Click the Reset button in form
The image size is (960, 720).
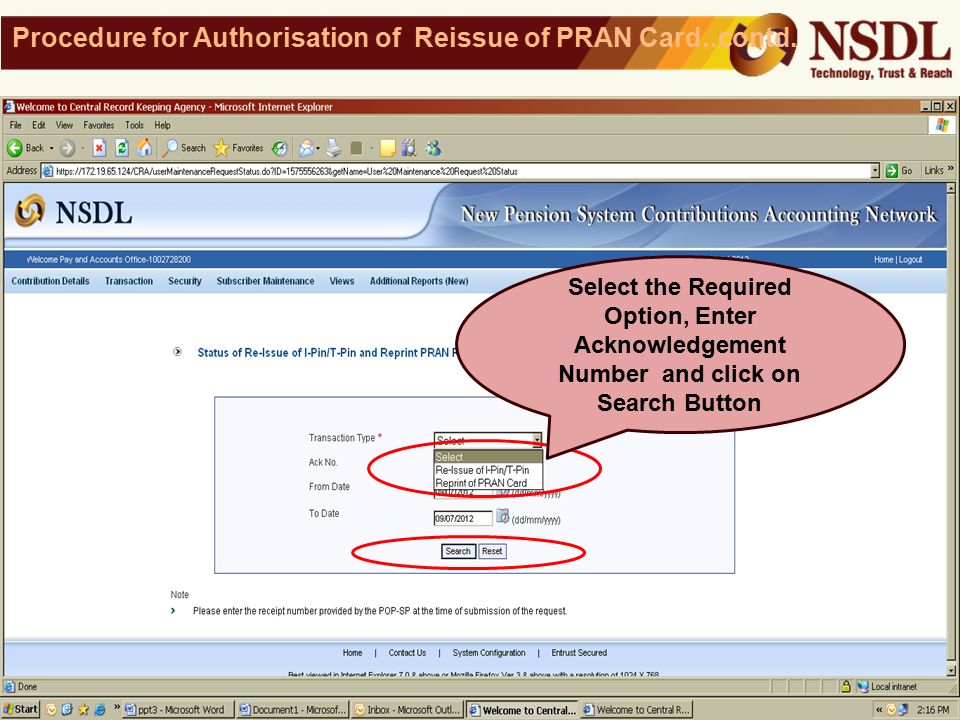click(492, 551)
